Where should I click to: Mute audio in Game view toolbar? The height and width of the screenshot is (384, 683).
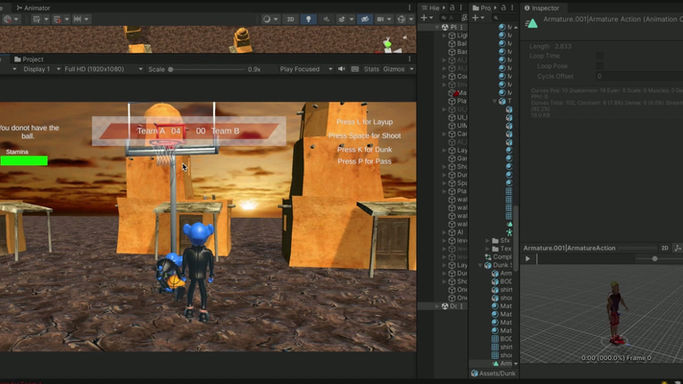point(342,69)
